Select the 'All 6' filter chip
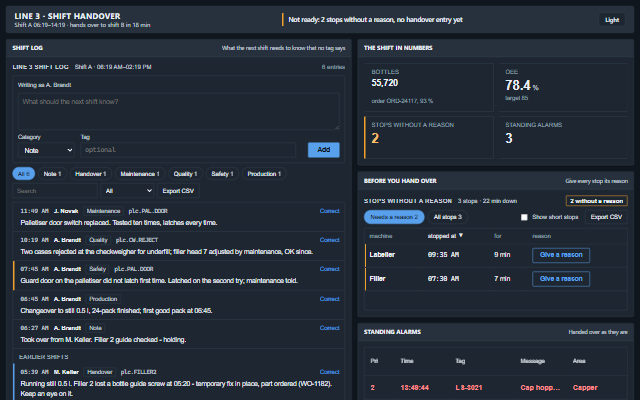The height and width of the screenshot is (400, 640). (24, 174)
